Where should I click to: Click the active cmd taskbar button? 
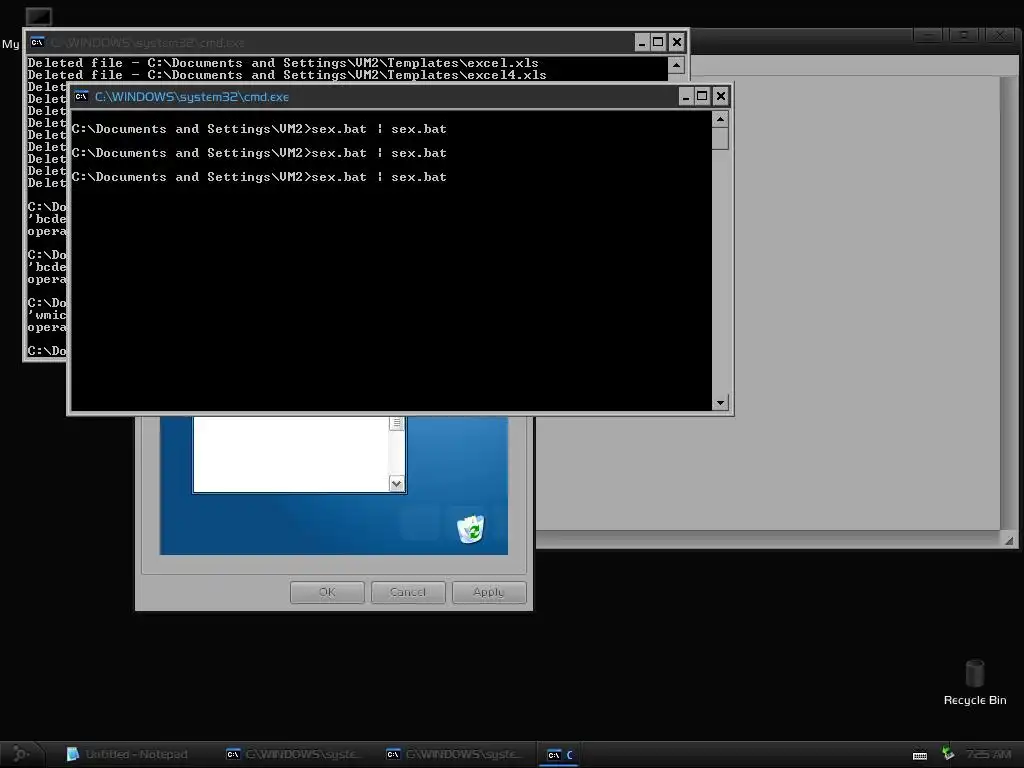coord(560,754)
